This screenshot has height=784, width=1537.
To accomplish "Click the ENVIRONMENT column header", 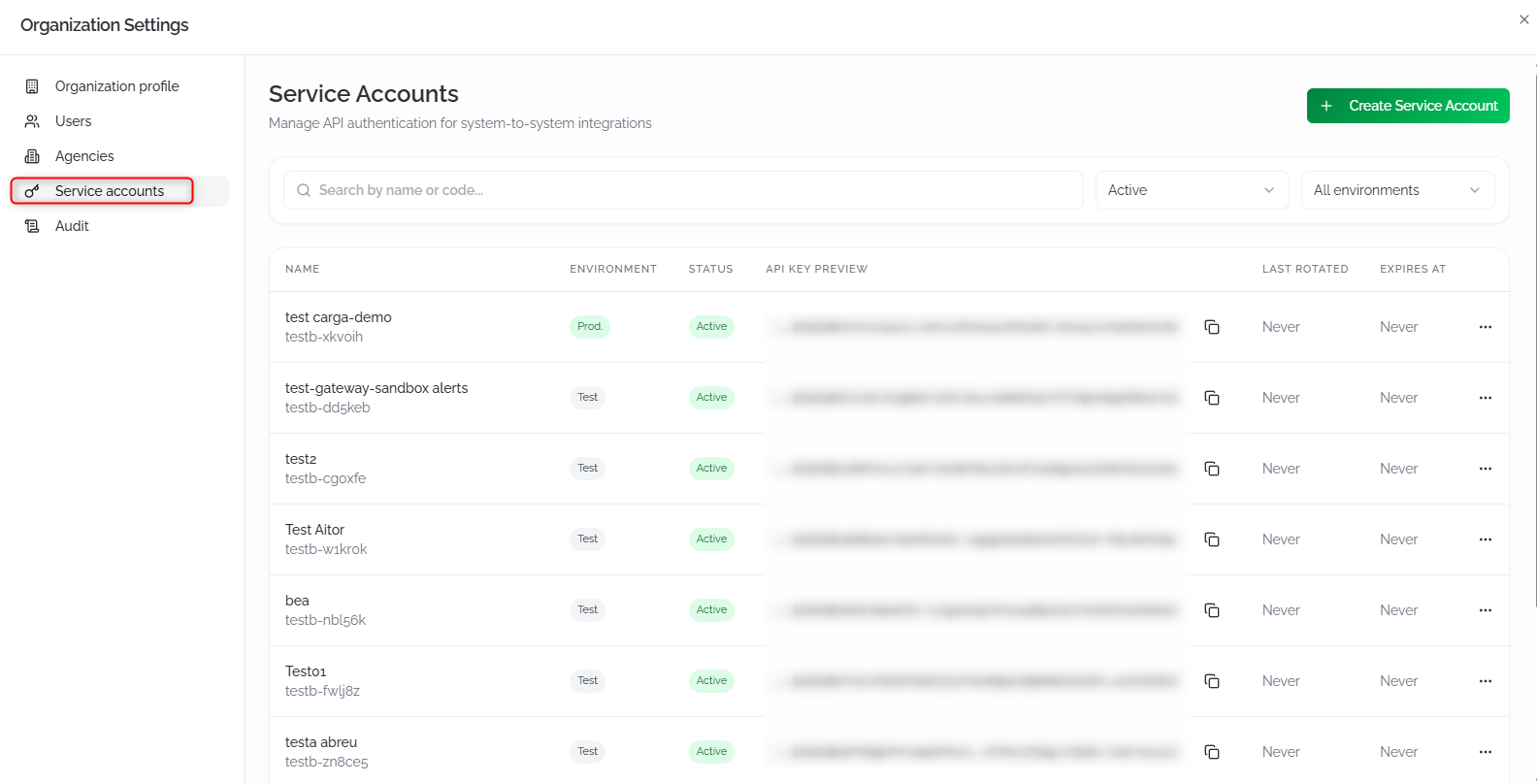I will pos(613,269).
